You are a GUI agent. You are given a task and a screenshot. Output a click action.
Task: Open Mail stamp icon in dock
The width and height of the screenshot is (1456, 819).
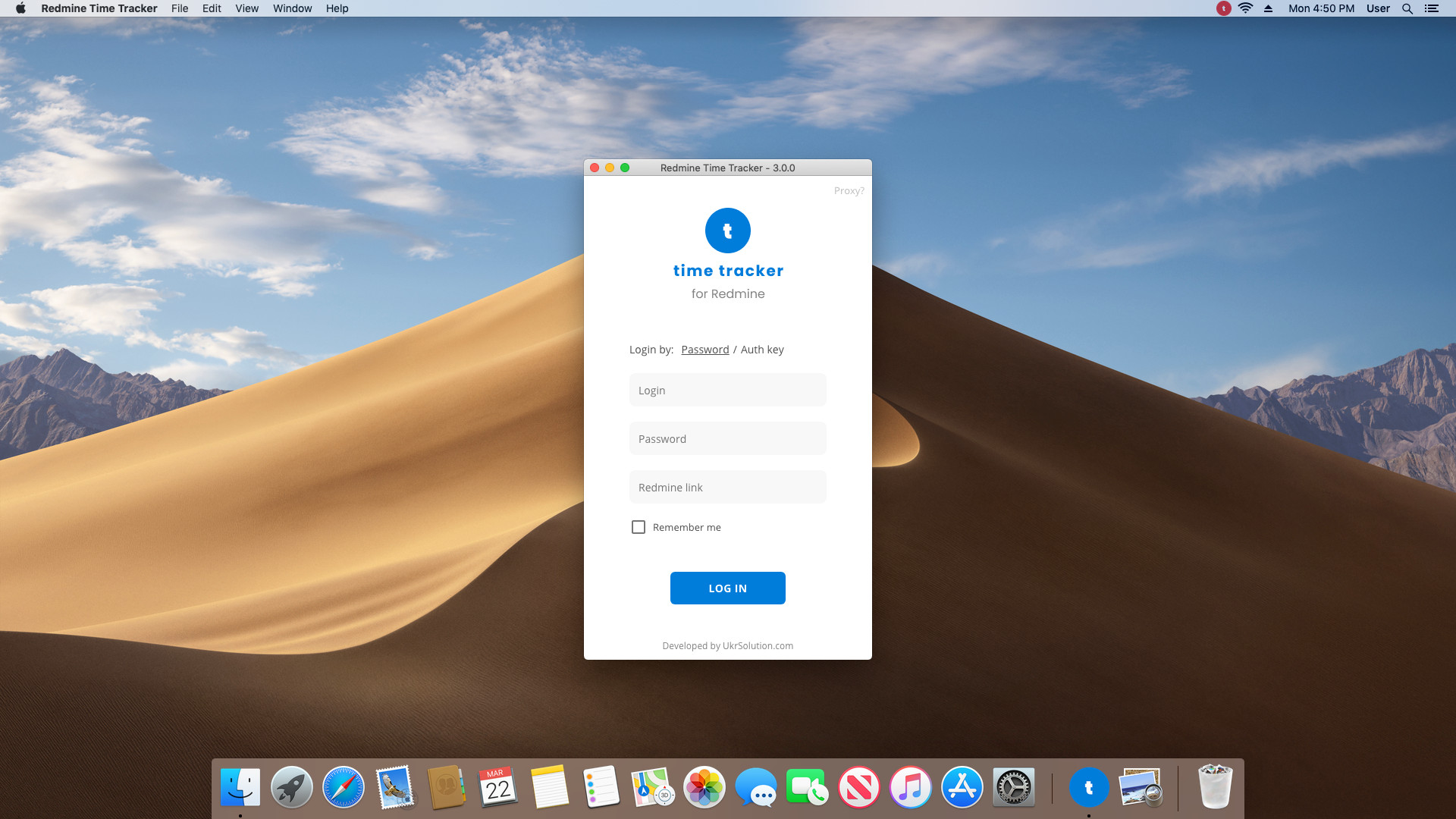[395, 787]
